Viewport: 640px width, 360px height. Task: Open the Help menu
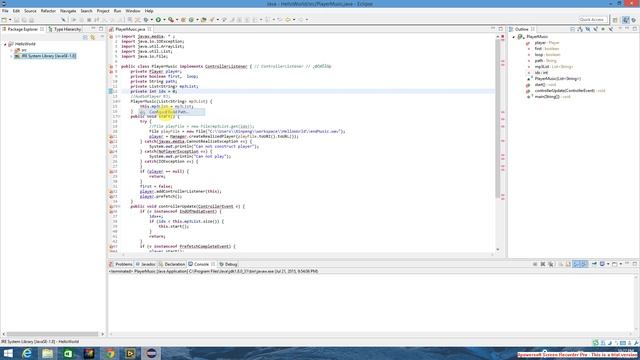(149, 11)
